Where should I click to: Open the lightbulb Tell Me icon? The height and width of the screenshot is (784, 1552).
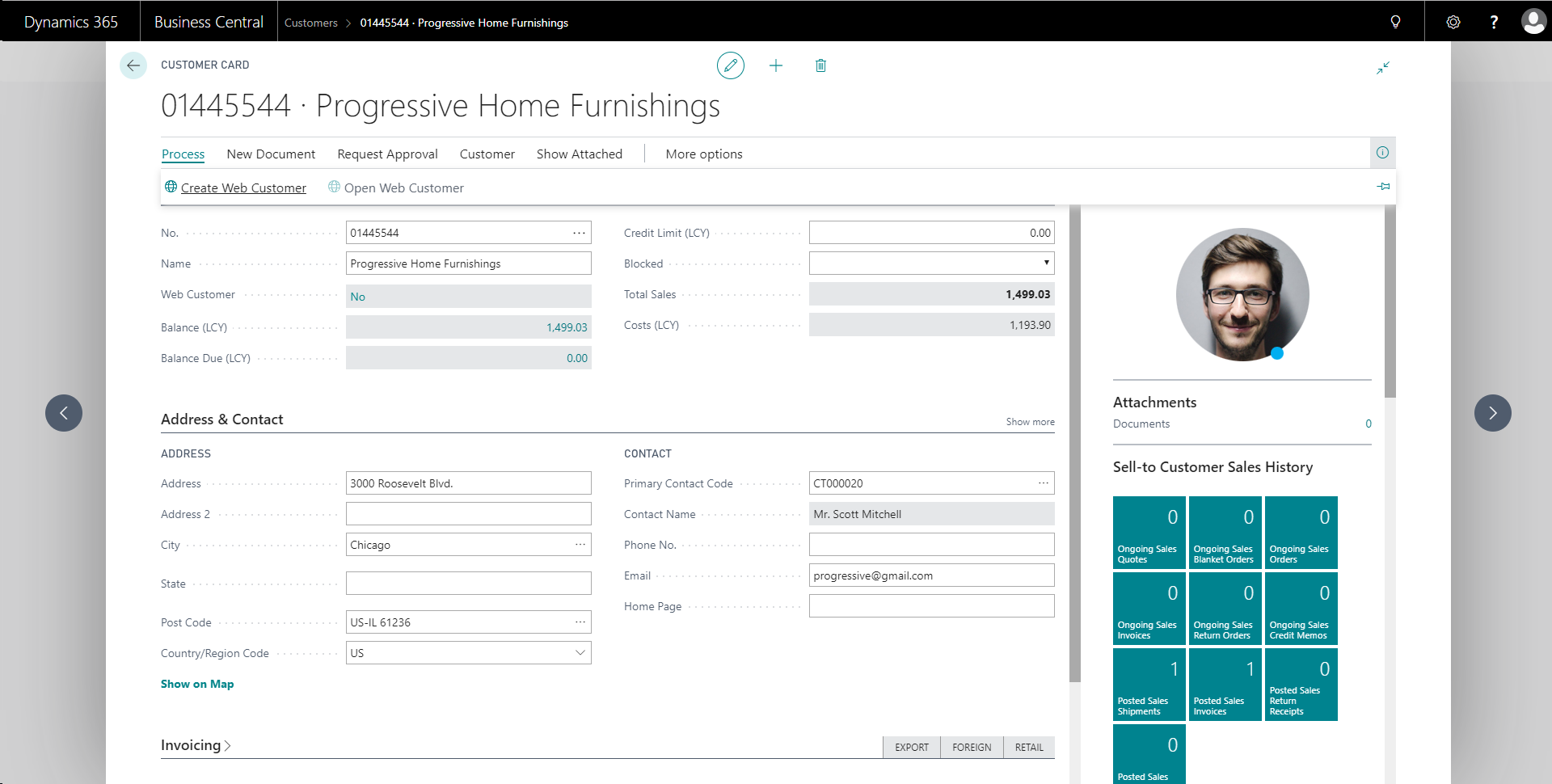click(x=1395, y=22)
